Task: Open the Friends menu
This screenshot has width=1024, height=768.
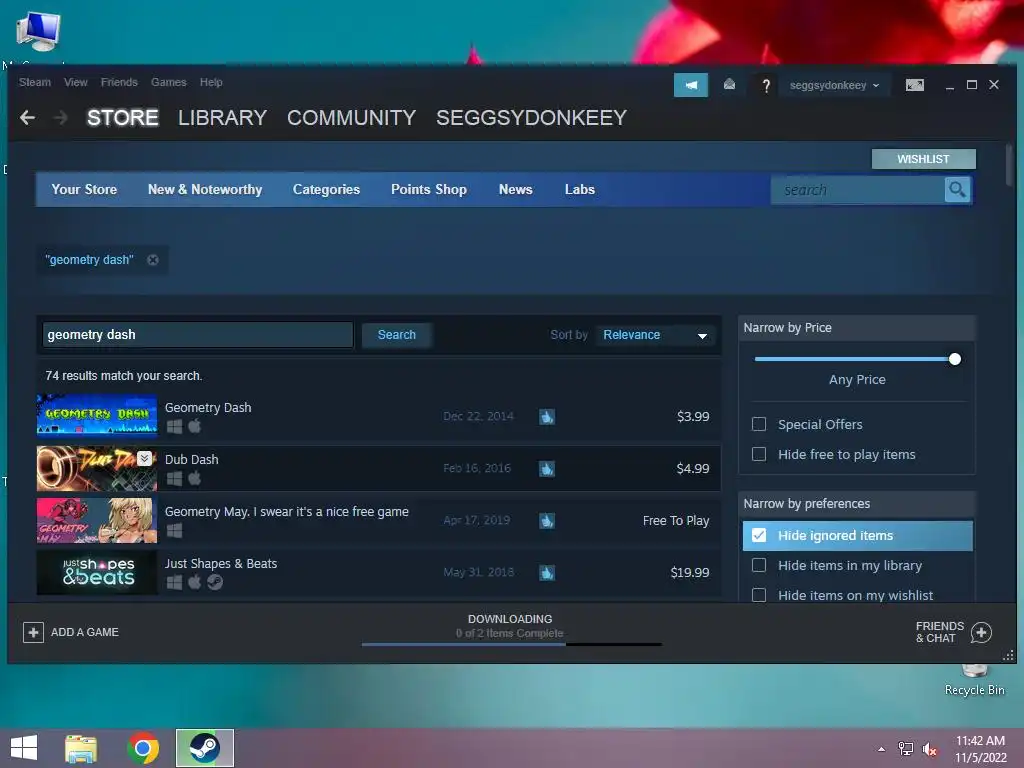Action: click(x=119, y=82)
